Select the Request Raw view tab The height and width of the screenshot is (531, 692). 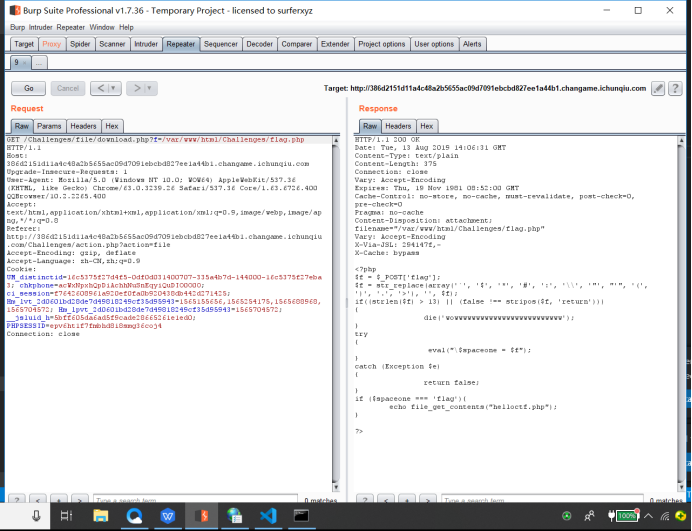pyautogui.click(x=22, y=126)
